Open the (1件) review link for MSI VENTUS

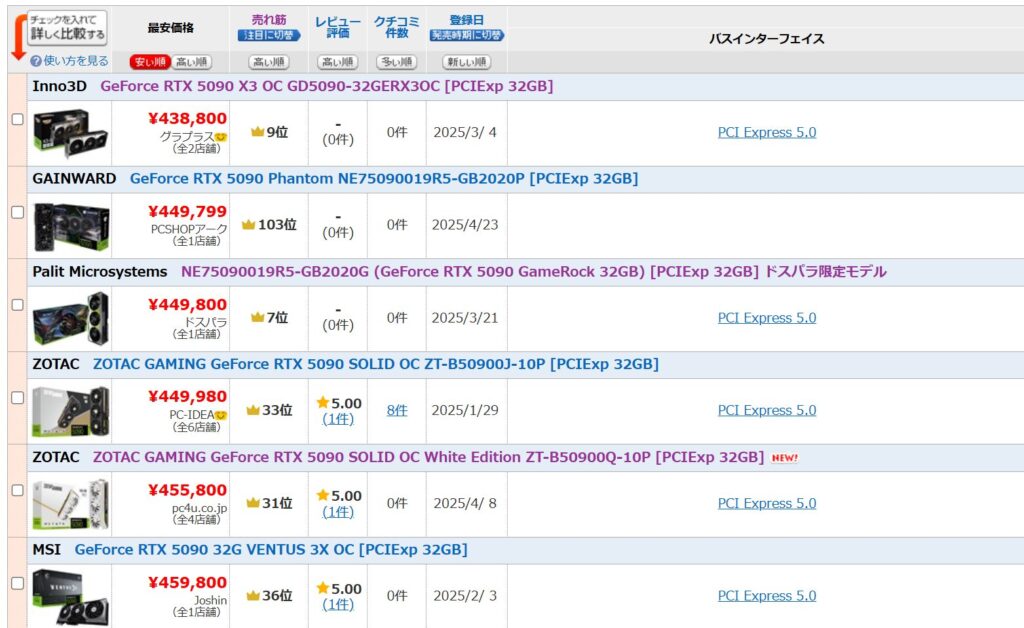(x=338, y=604)
